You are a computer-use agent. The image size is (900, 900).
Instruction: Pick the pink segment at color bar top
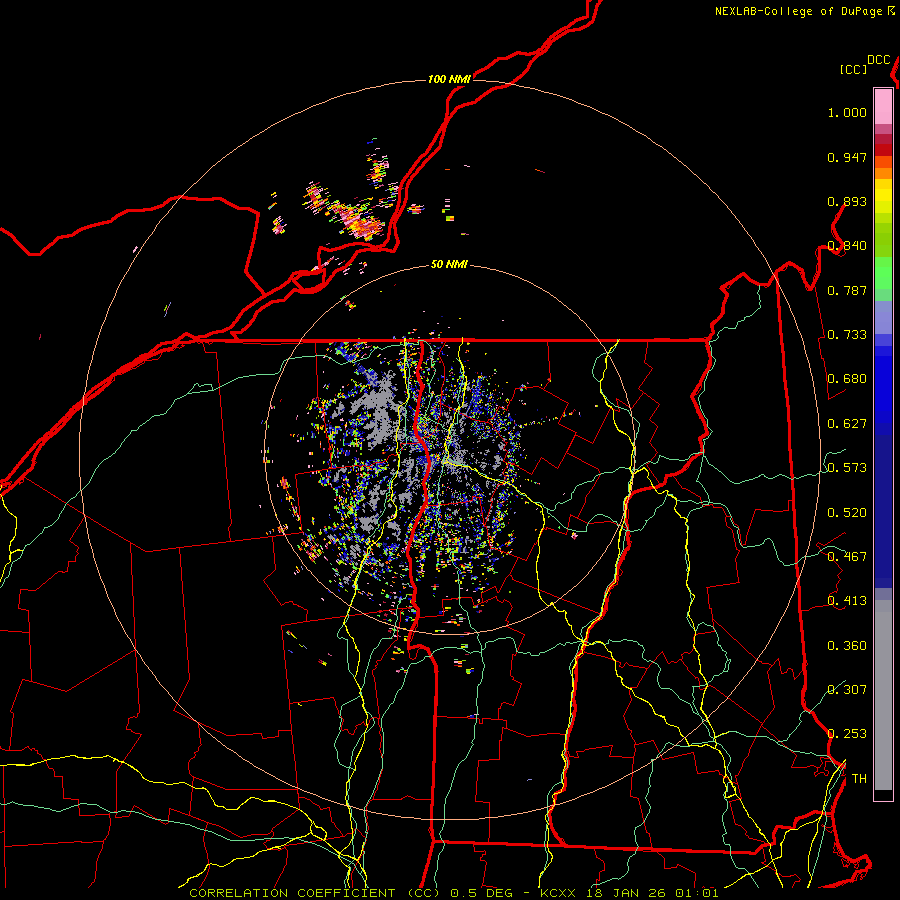click(x=883, y=106)
